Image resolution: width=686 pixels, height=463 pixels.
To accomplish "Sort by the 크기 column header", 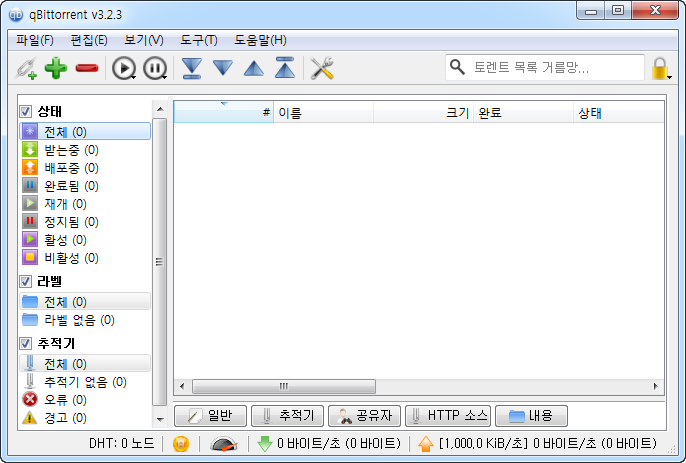I will (x=423, y=113).
